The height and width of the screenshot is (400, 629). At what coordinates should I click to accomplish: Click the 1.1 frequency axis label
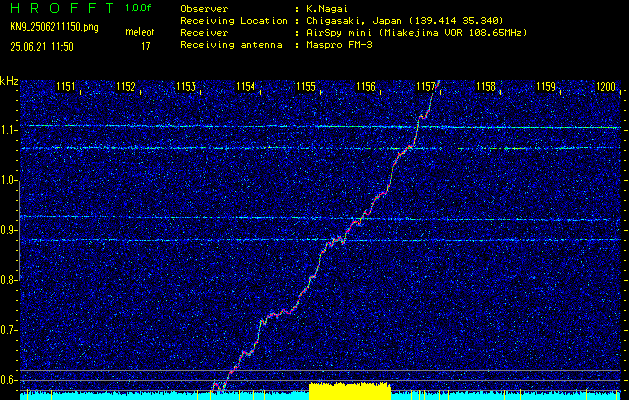pos(8,130)
